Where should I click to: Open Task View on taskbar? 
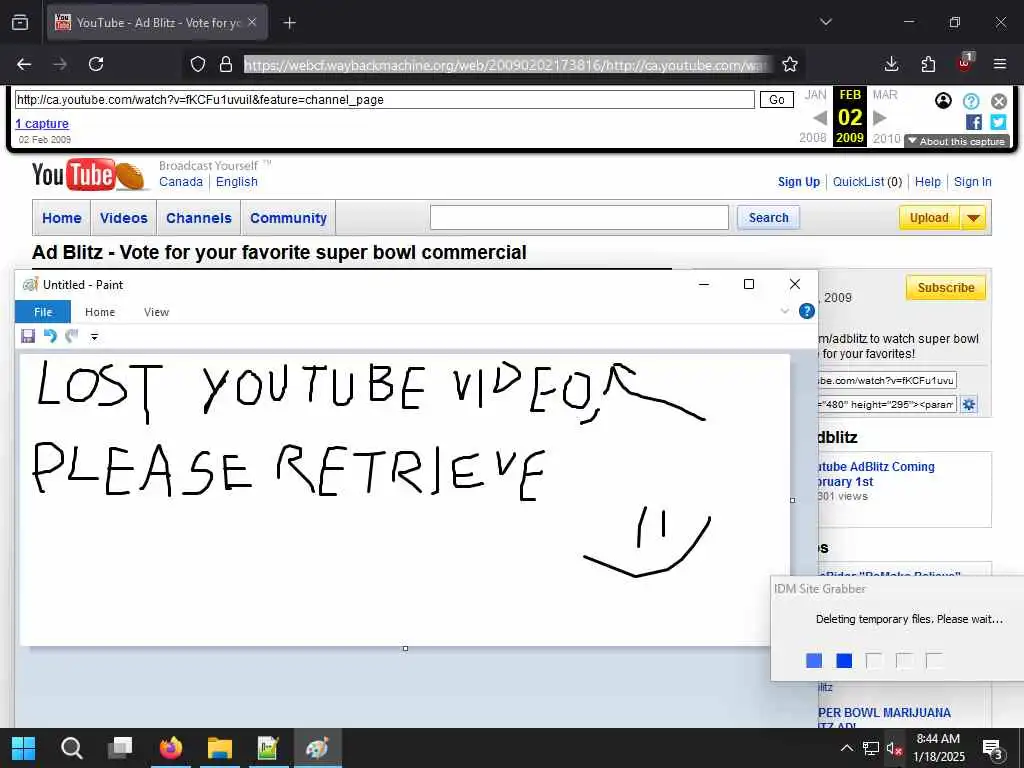[120, 747]
